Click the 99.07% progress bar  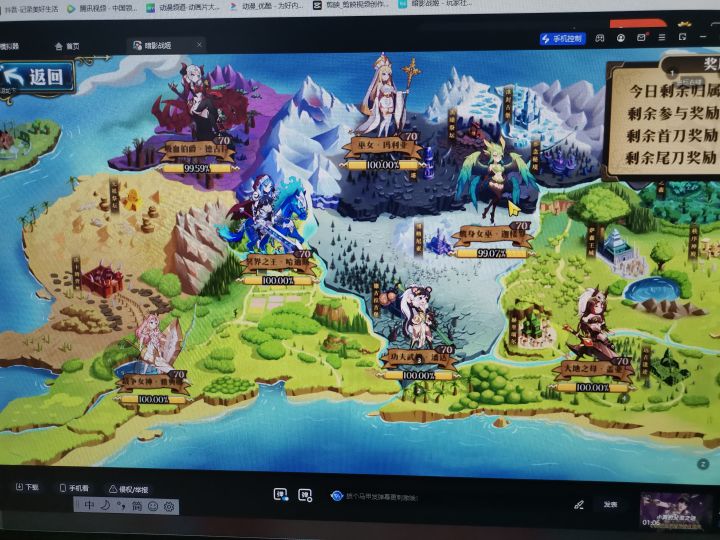pos(491,253)
